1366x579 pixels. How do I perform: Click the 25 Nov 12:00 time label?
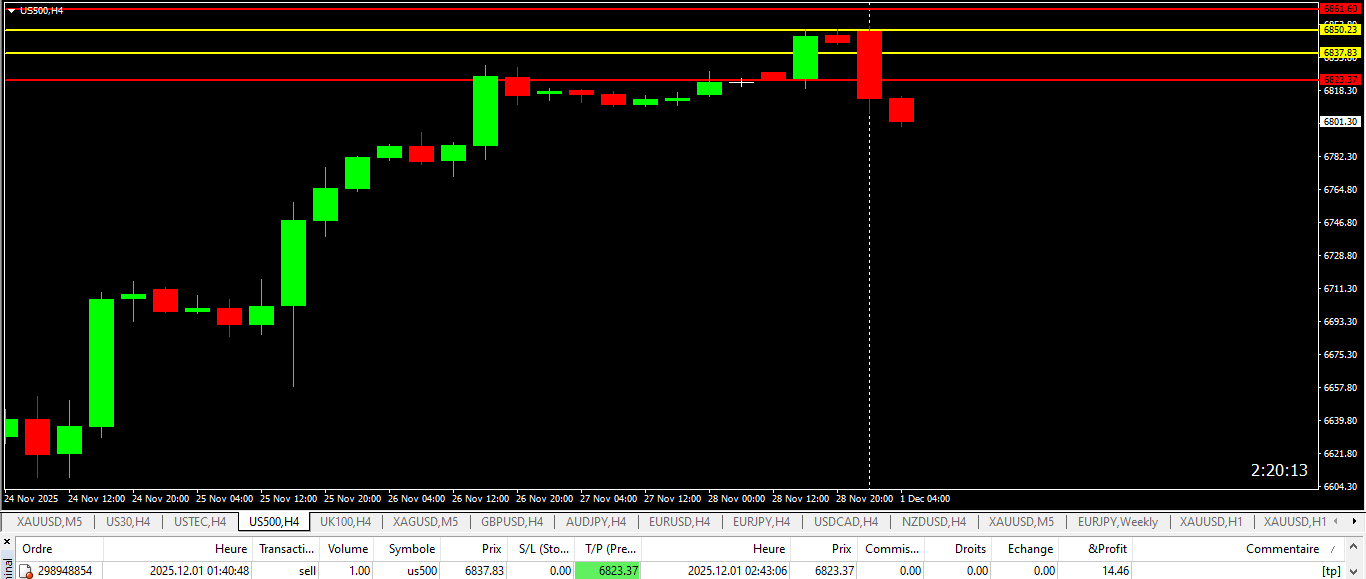tap(288, 498)
